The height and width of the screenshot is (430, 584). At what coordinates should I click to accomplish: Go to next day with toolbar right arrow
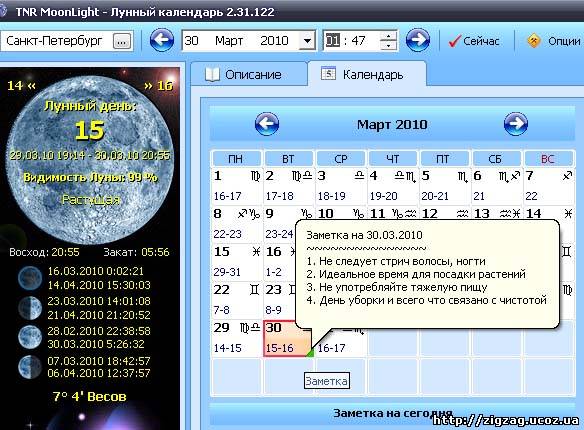pyautogui.click(x=418, y=40)
